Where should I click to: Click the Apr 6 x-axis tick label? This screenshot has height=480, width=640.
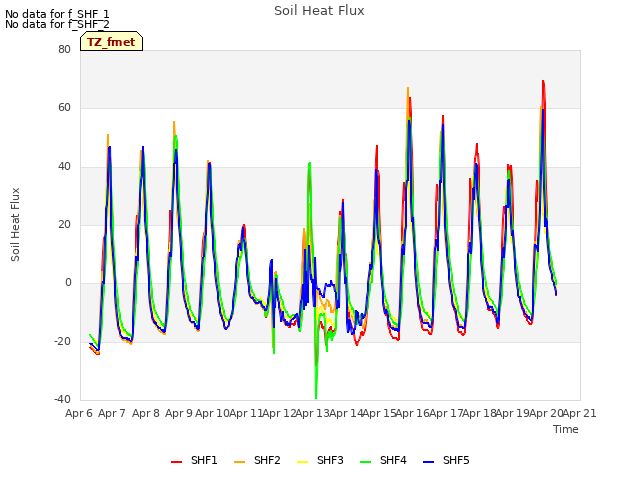(x=79, y=413)
